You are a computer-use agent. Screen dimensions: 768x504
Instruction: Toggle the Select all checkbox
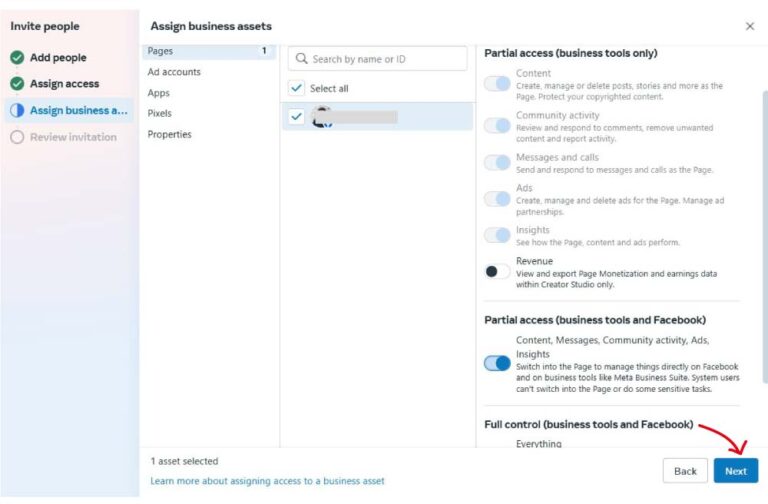(296, 88)
